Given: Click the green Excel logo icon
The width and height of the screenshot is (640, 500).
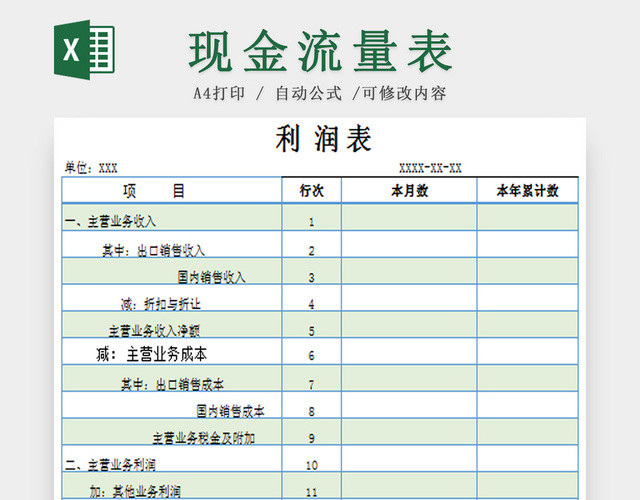Looking at the screenshot, I should pyautogui.click(x=84, y=49).
